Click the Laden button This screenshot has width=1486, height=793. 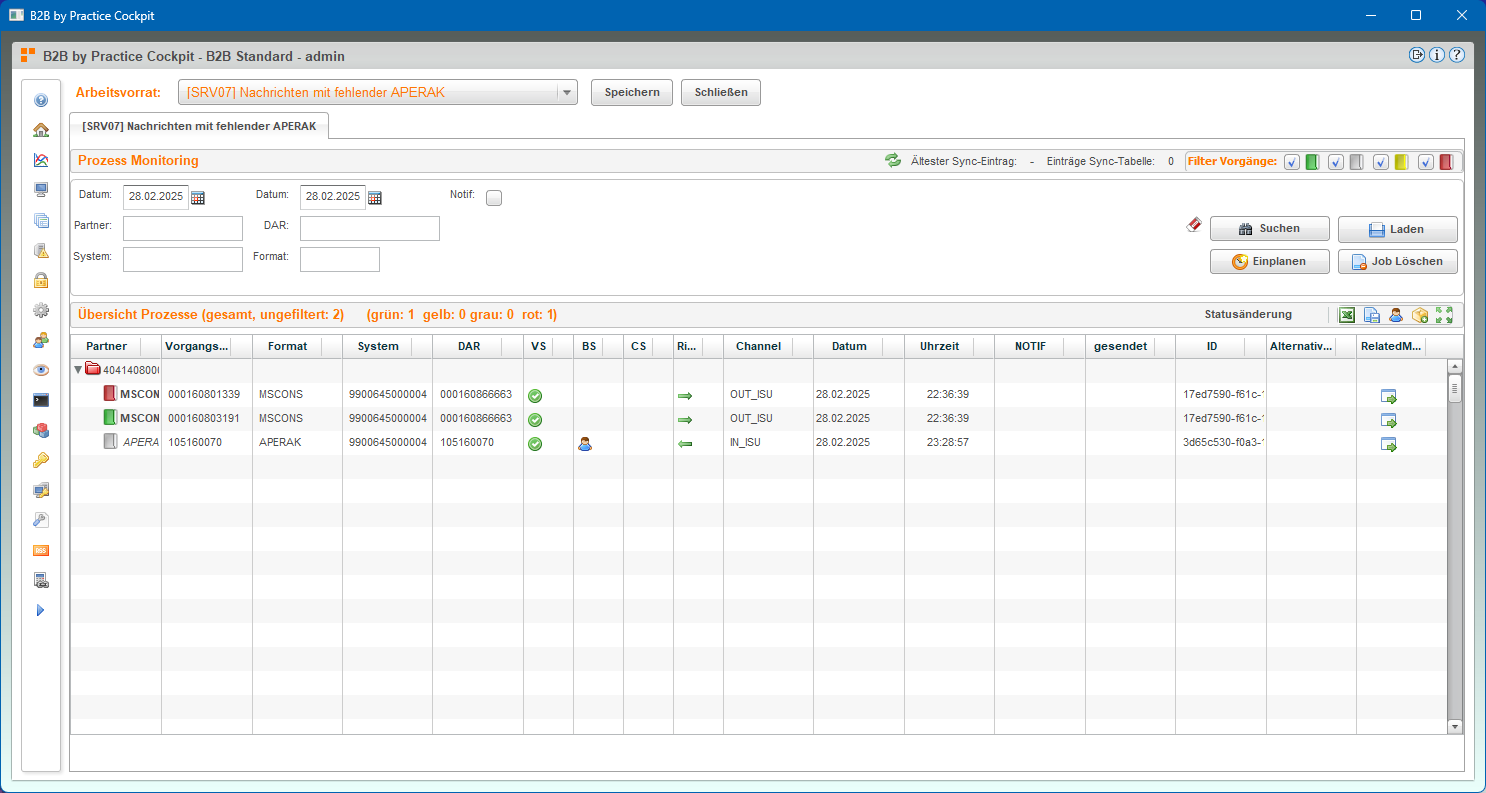(1398, 229)
